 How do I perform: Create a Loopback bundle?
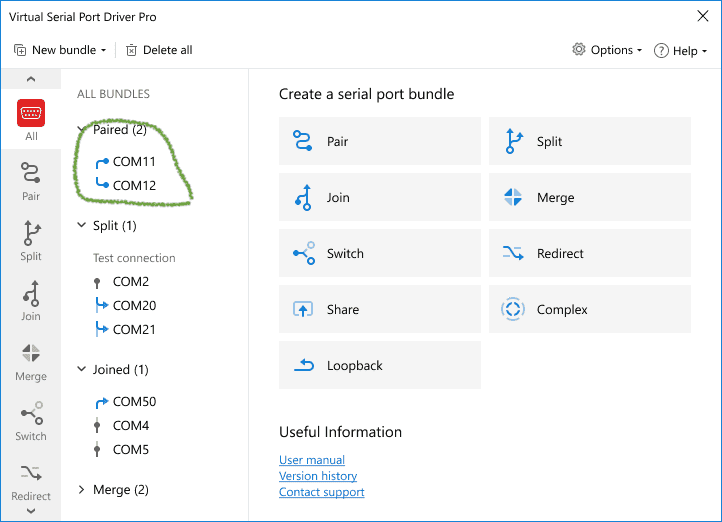(380, 366)
